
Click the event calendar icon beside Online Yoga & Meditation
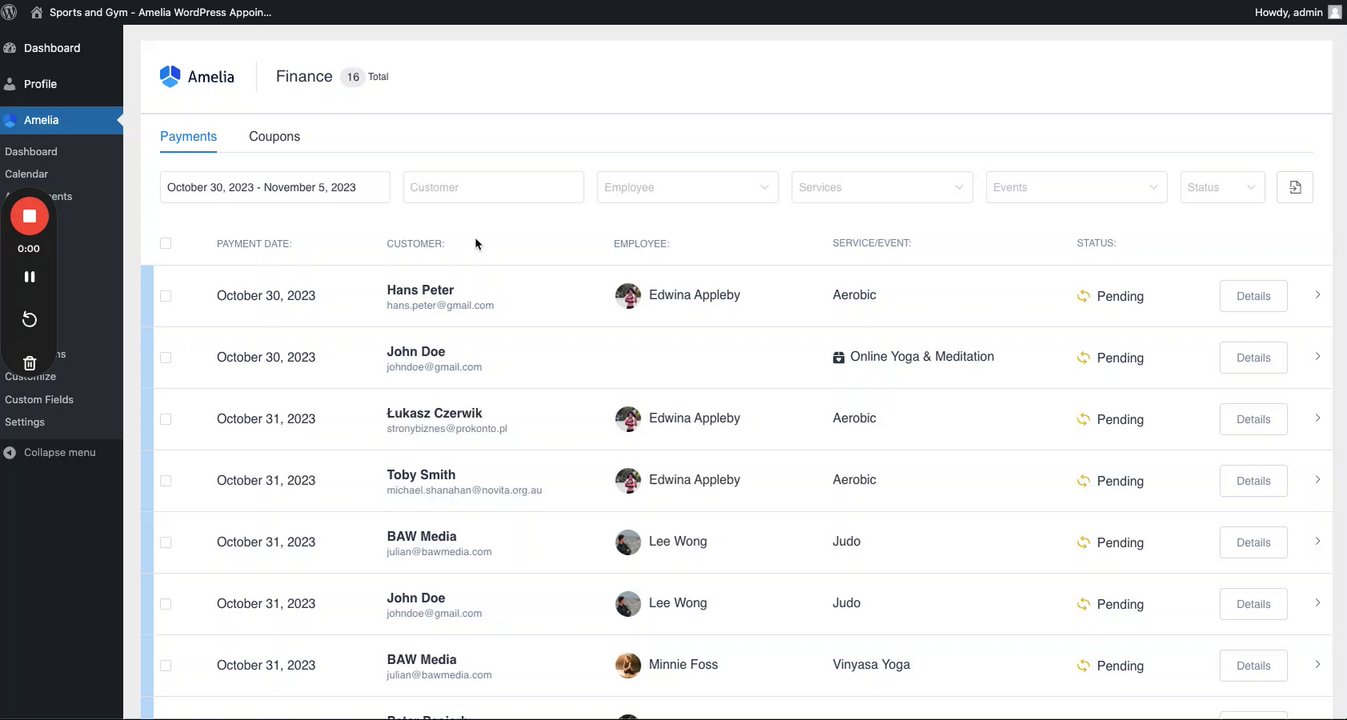coord(839,357)
